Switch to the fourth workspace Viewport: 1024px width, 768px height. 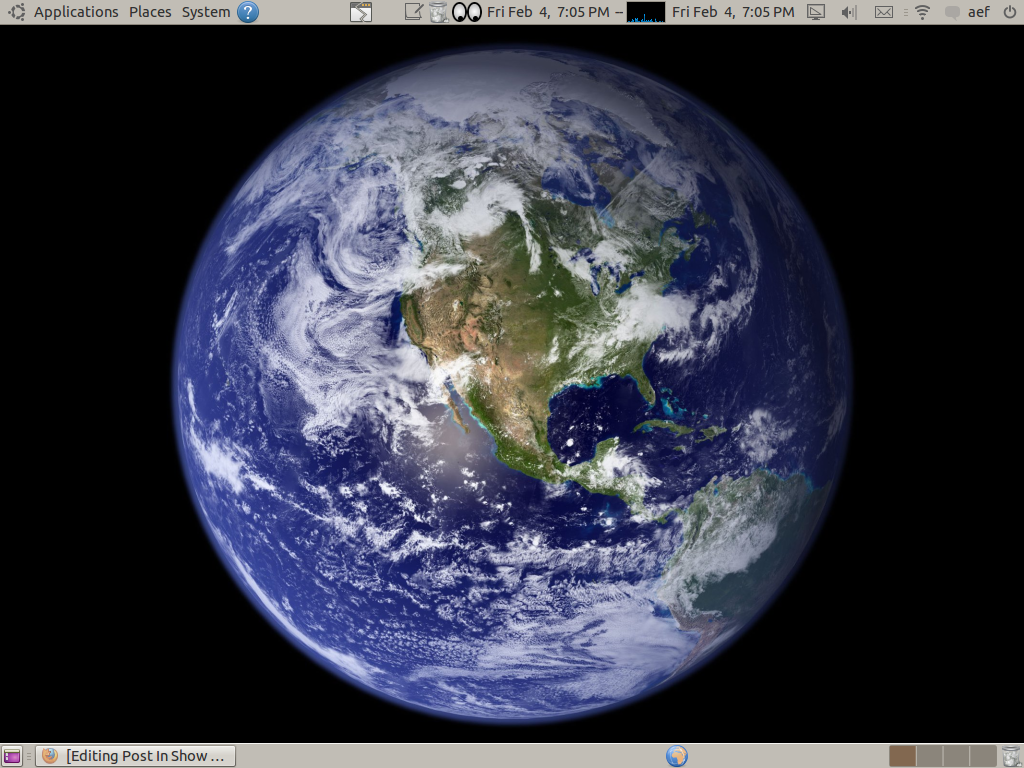pos(982,756)
